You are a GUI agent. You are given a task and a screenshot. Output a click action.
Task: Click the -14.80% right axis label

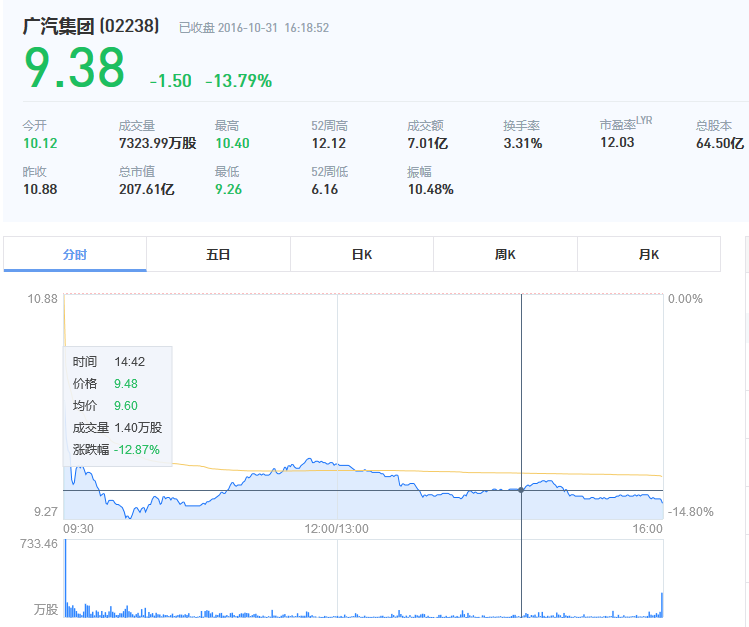point(690,512)
